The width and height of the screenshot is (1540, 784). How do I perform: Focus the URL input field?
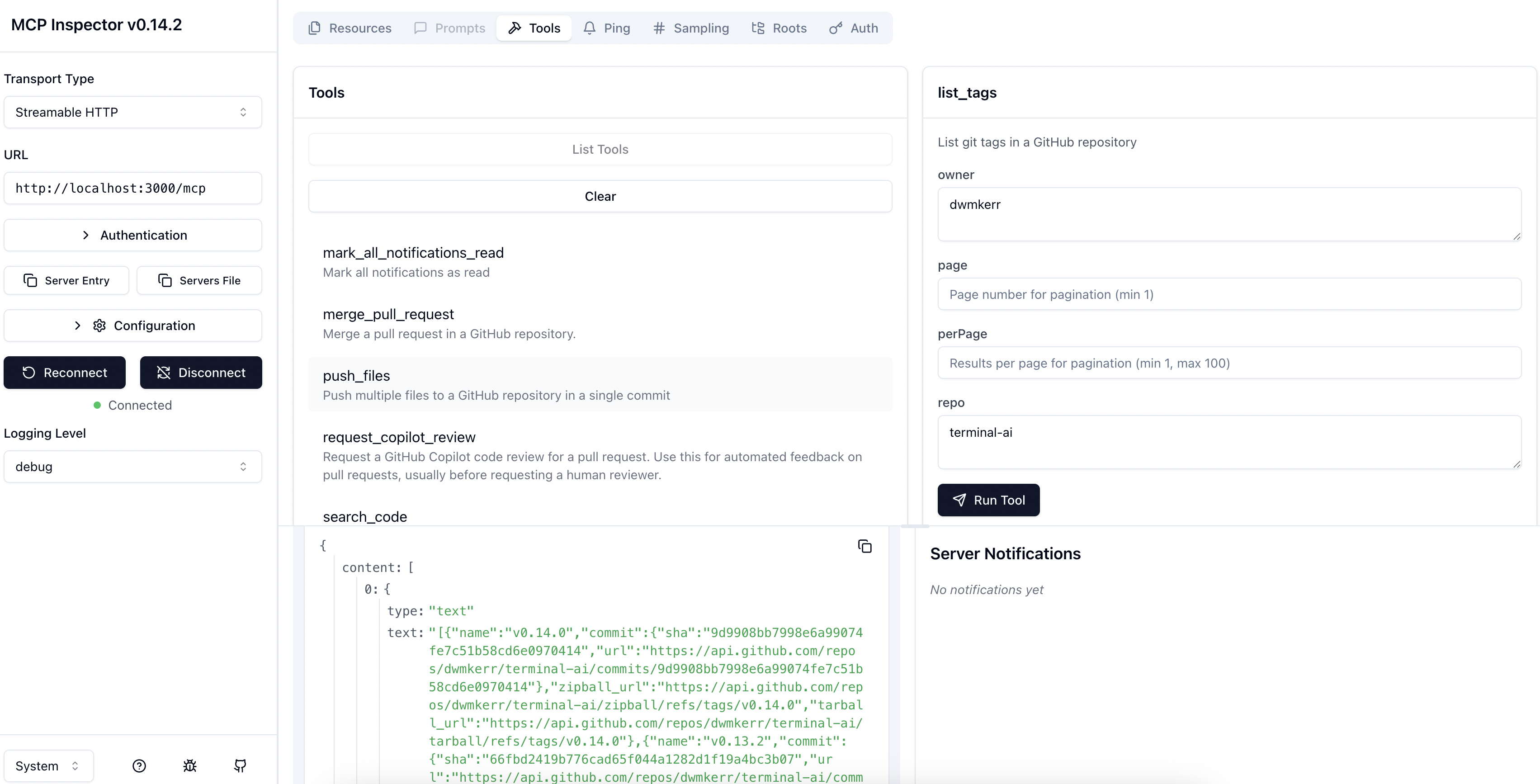[x=133, y=189]
